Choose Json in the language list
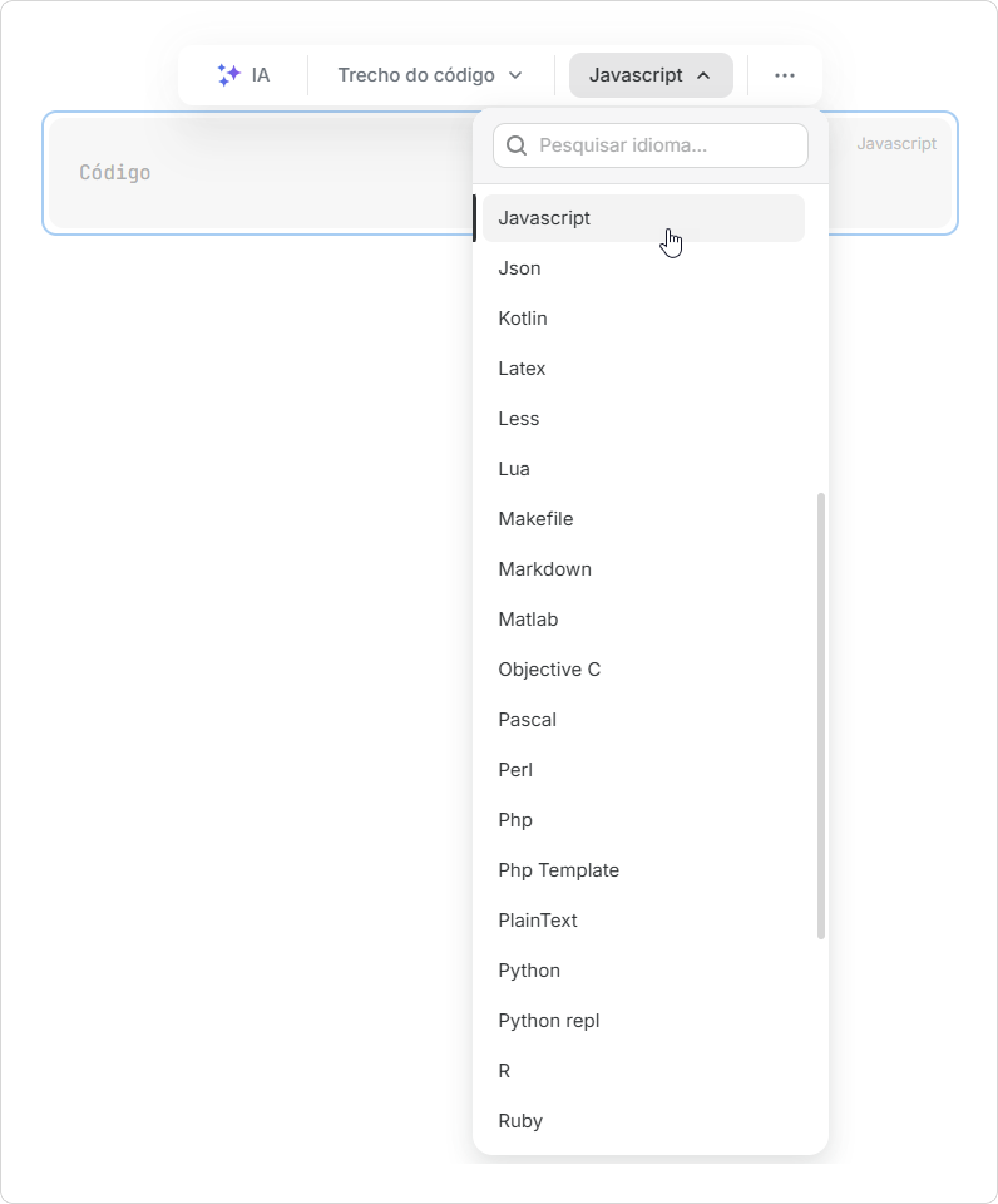998x1204 pixels. tap(643, 268)
